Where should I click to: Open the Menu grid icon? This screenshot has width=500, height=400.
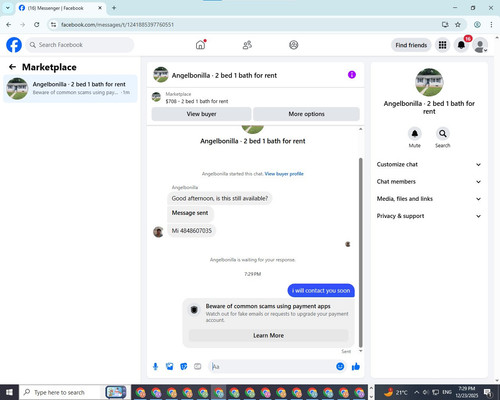click(442, 45)
